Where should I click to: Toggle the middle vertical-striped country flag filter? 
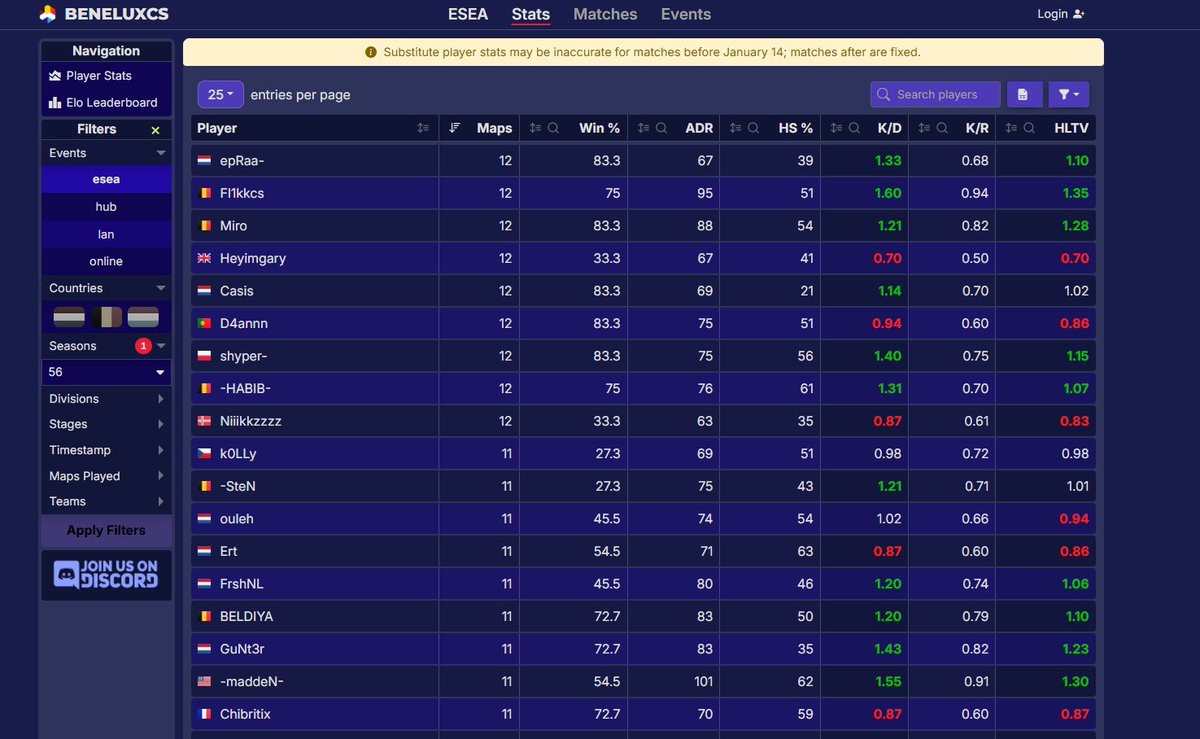pos(106,317)
